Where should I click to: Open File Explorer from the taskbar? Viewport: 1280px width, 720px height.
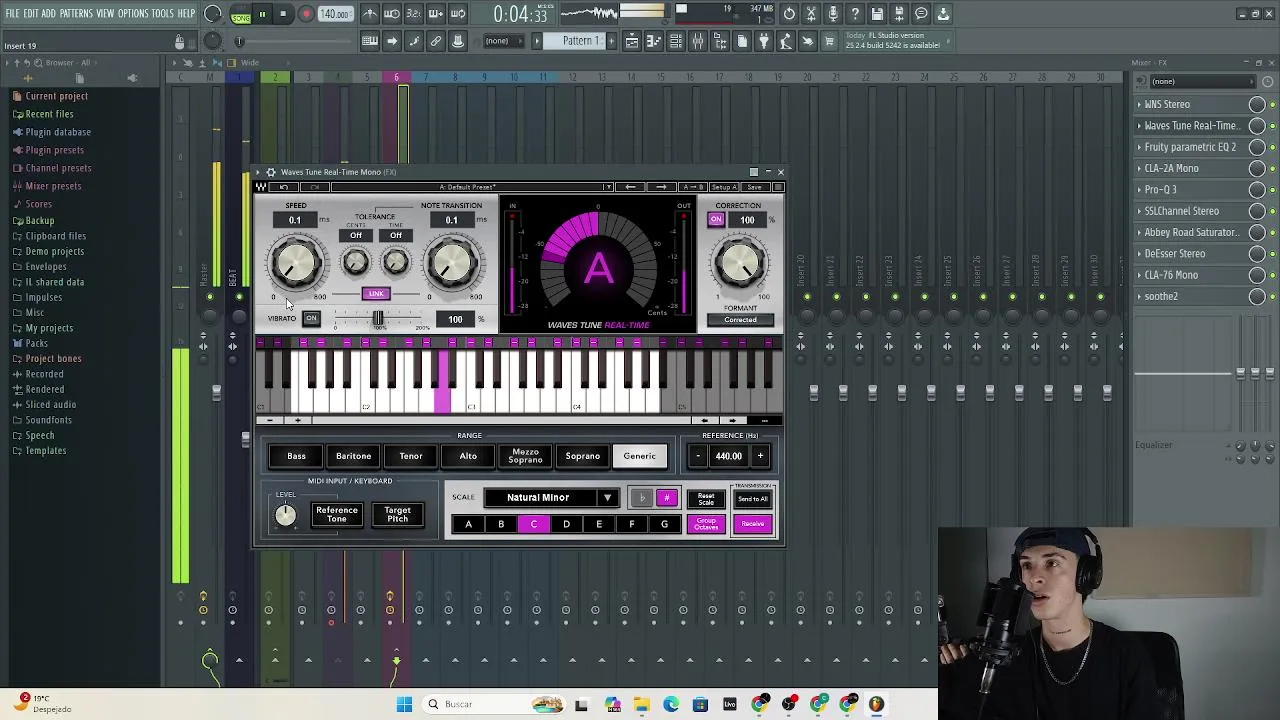tap(641, 704)
